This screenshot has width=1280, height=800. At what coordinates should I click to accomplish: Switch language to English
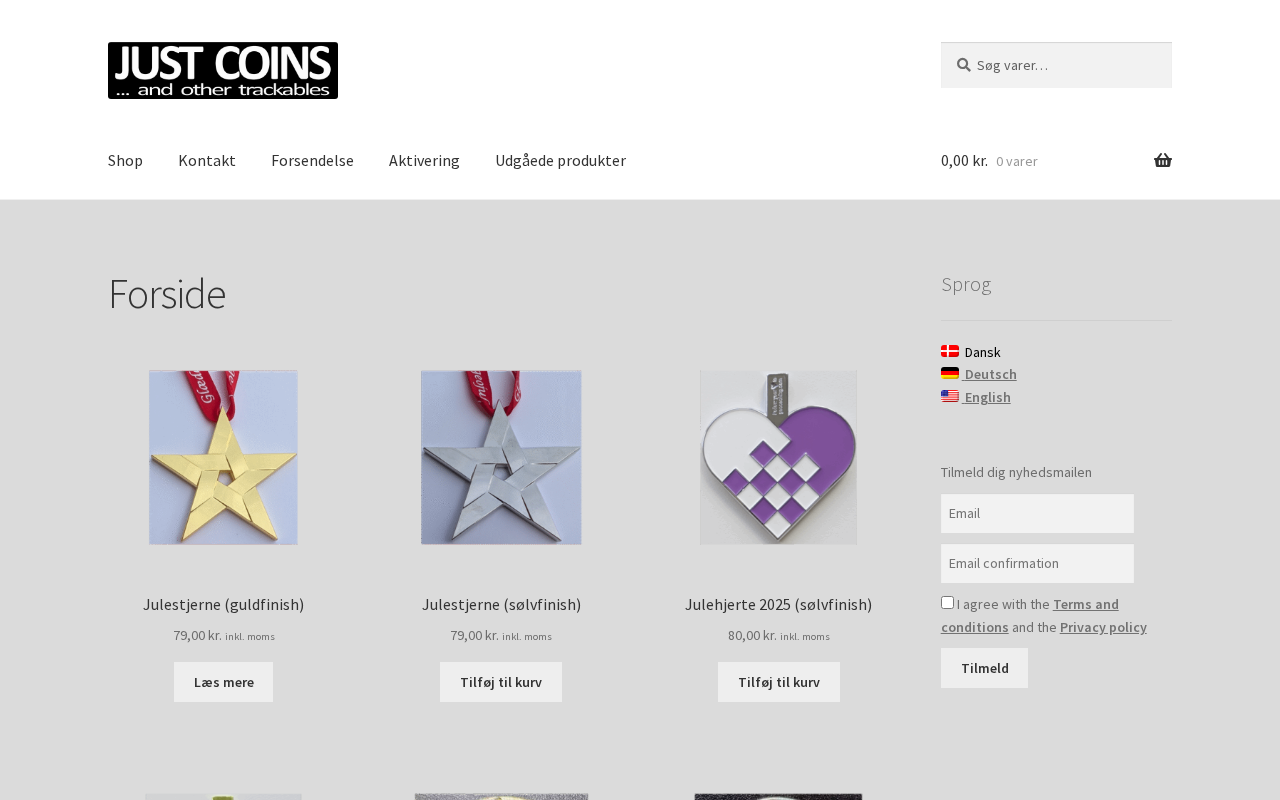(987, 397)
